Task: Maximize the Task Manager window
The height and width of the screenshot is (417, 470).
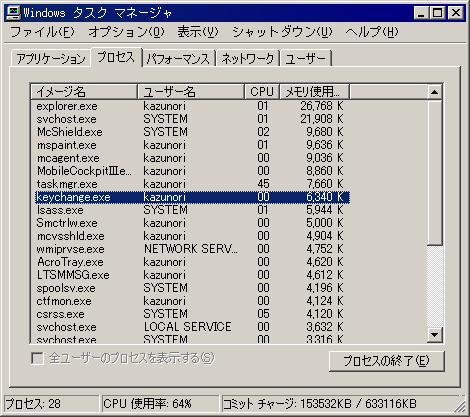Action: click(438, 13)
